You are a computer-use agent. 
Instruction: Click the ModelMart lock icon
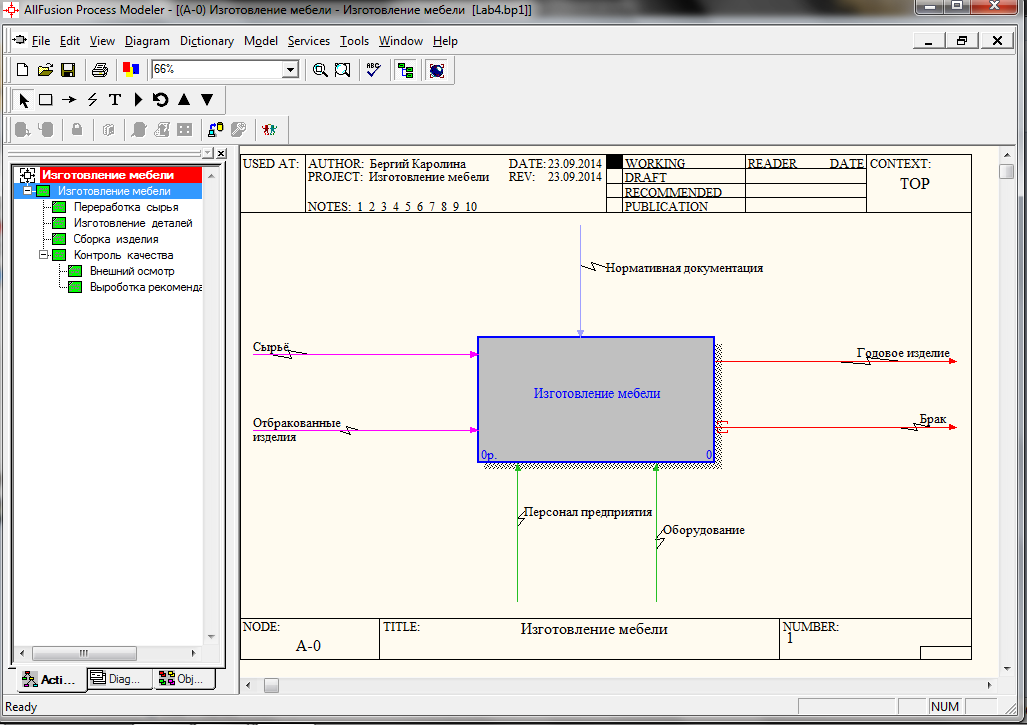coord(77,129)
